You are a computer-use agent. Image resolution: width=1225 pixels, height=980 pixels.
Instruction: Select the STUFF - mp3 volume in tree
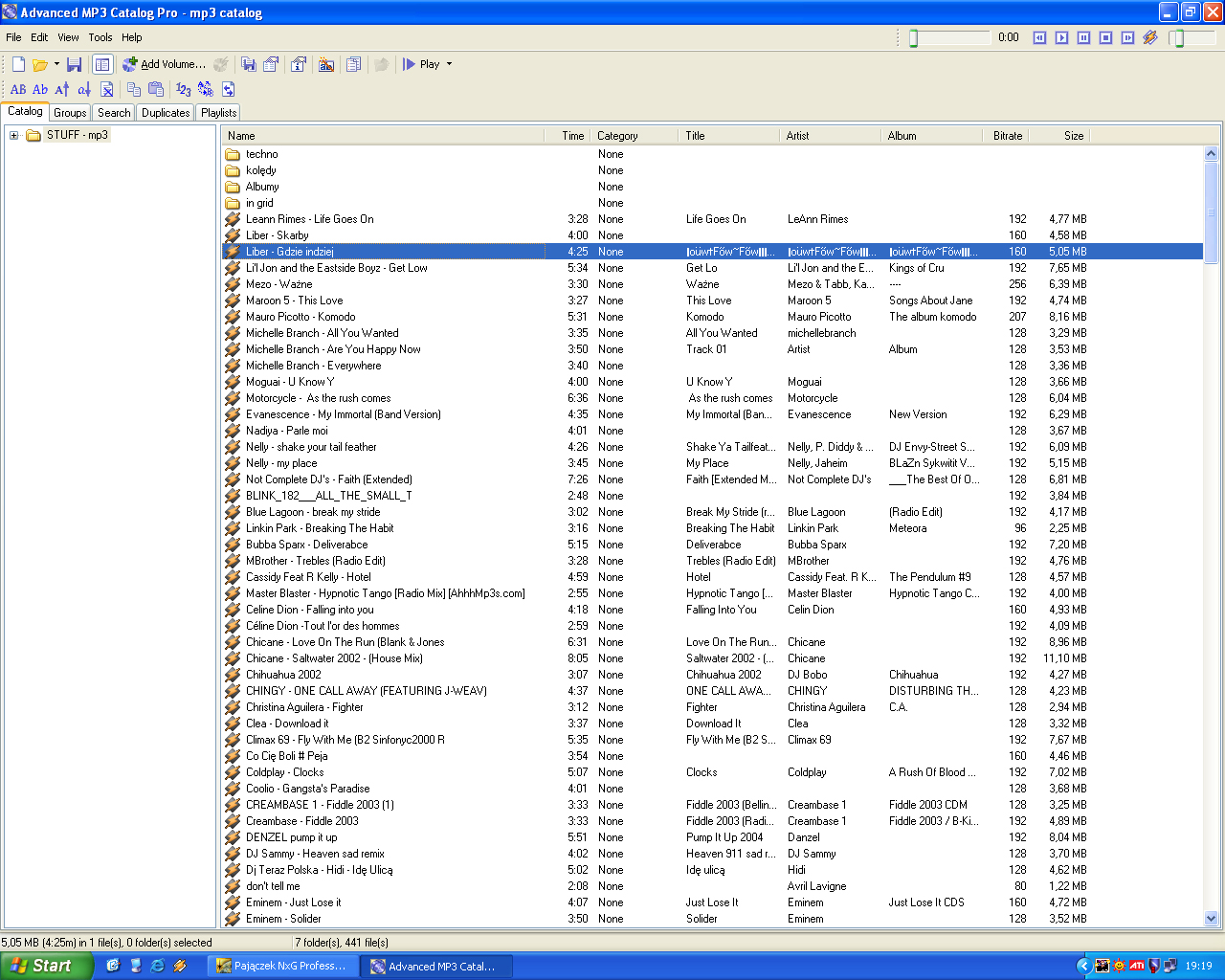tap(77, 135)
